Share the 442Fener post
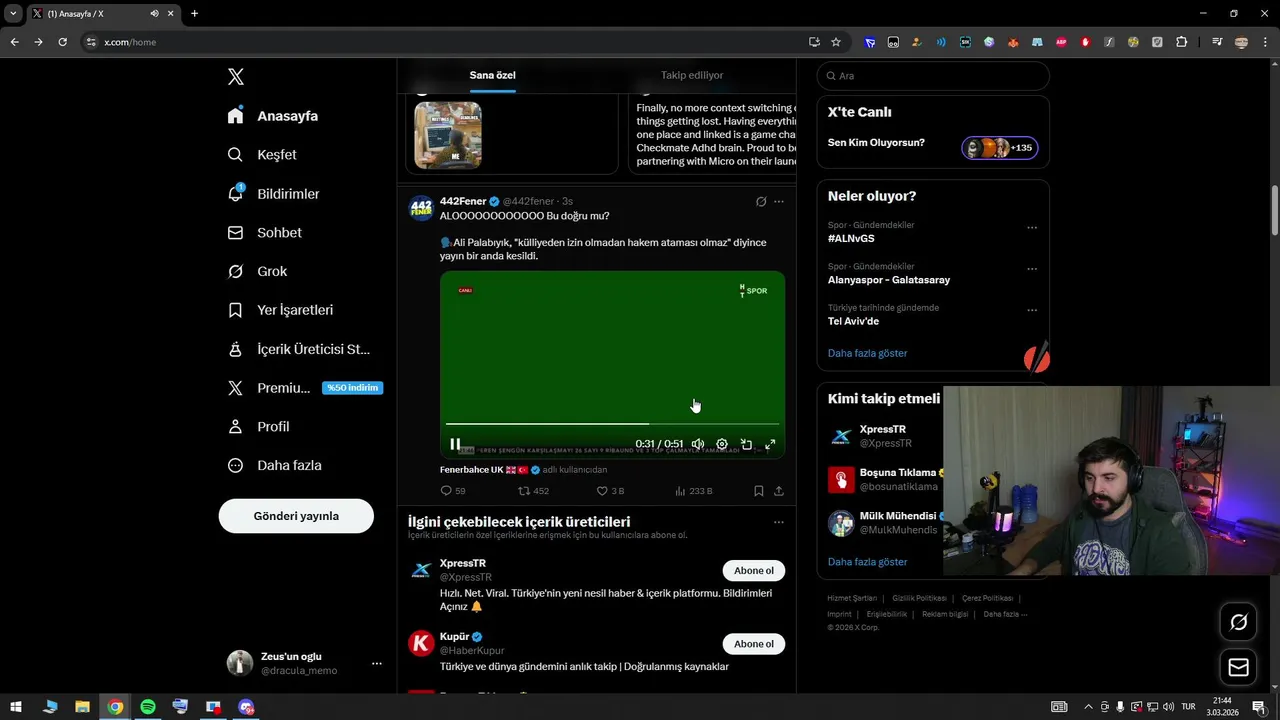1280x720 pixels. (779, 491)
